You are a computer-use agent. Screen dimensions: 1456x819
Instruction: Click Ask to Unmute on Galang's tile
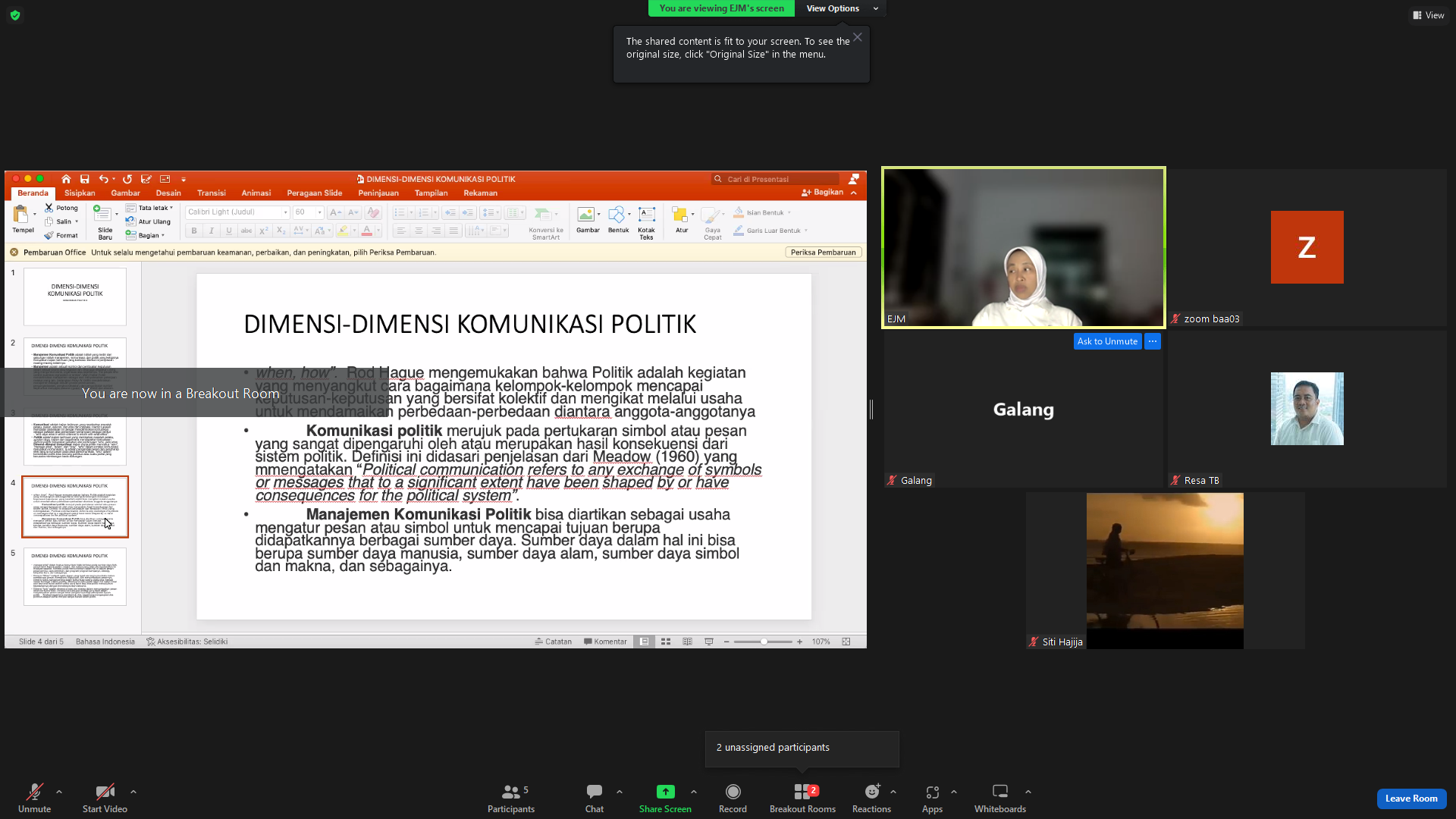point(1107,341)
